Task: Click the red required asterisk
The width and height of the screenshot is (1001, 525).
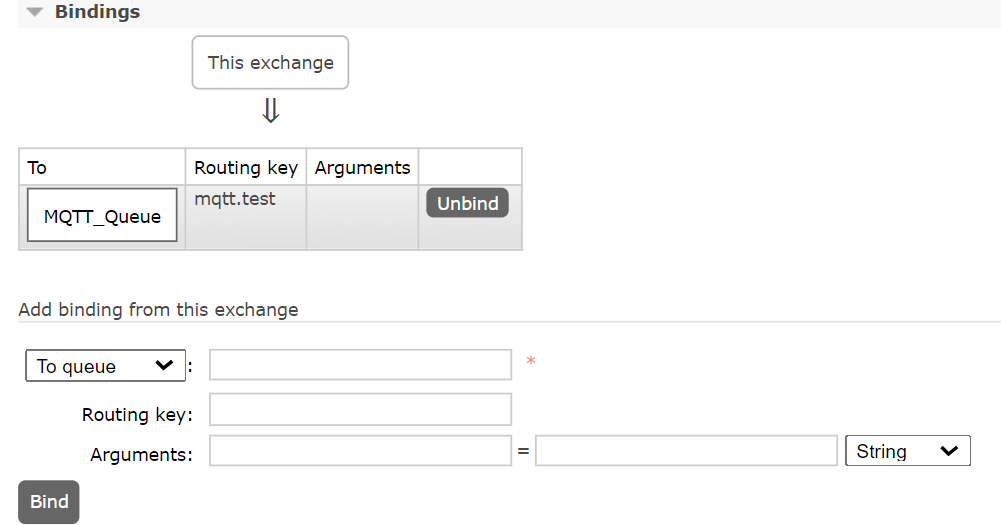Action: click(531, 361)
